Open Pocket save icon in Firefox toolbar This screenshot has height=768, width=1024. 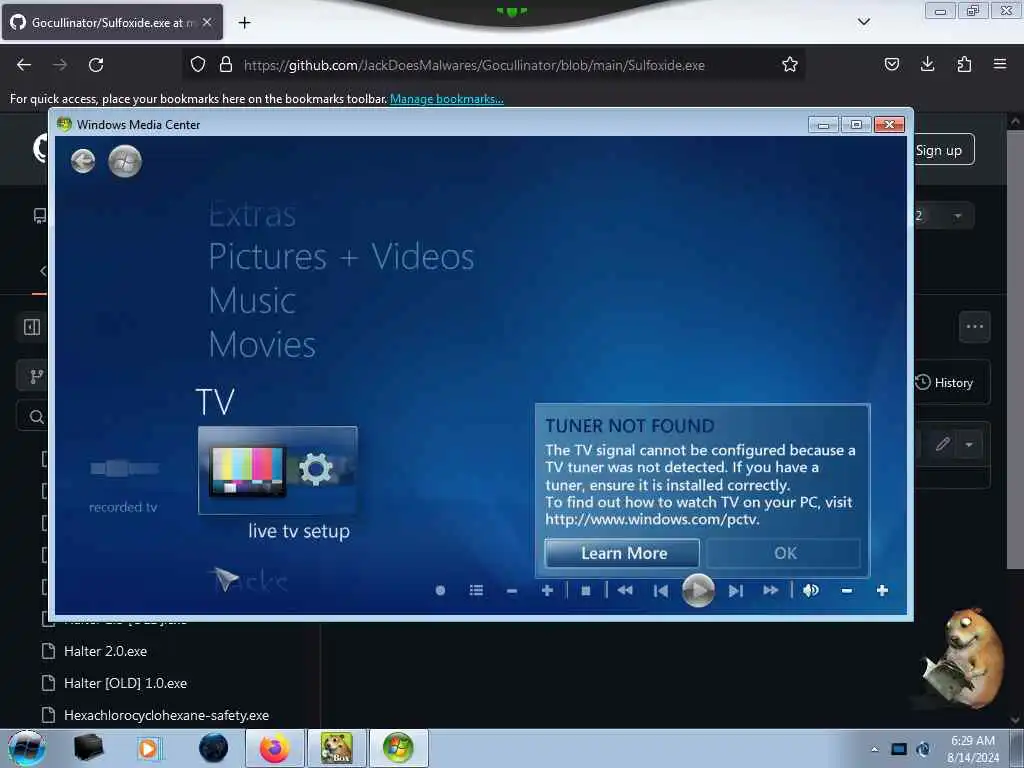892,64
